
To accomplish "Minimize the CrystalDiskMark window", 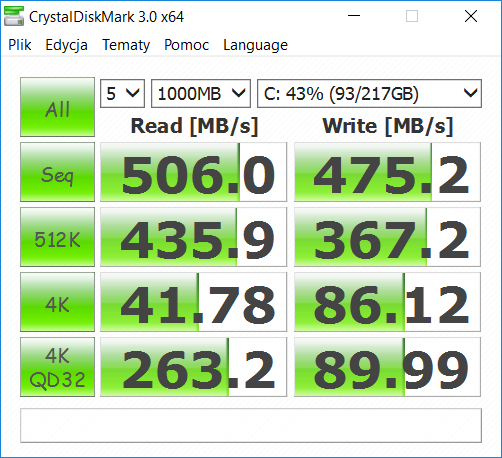I will click(x=354, y=16).
